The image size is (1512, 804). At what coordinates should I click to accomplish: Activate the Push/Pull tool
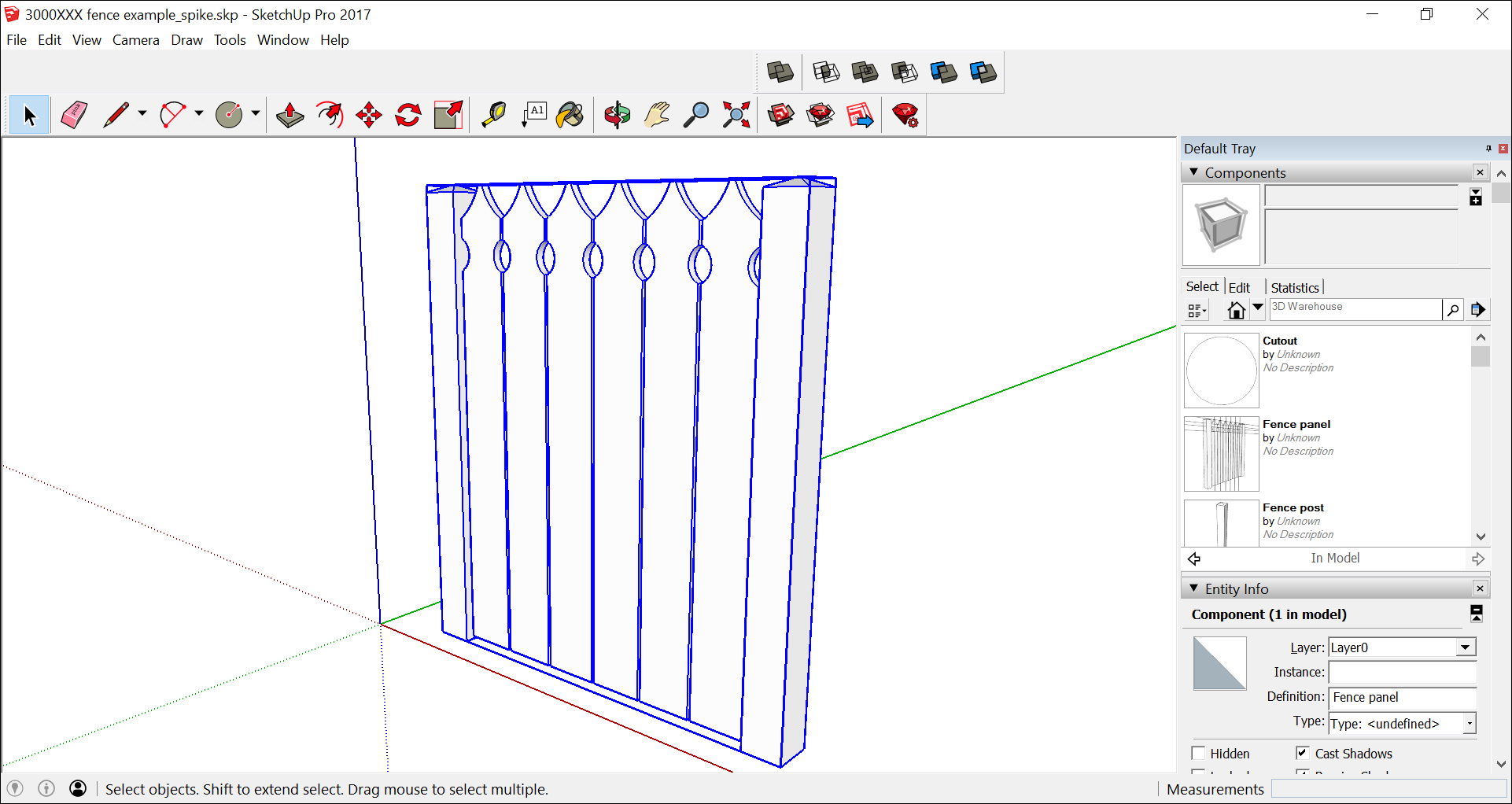click(x=289, y=115)
